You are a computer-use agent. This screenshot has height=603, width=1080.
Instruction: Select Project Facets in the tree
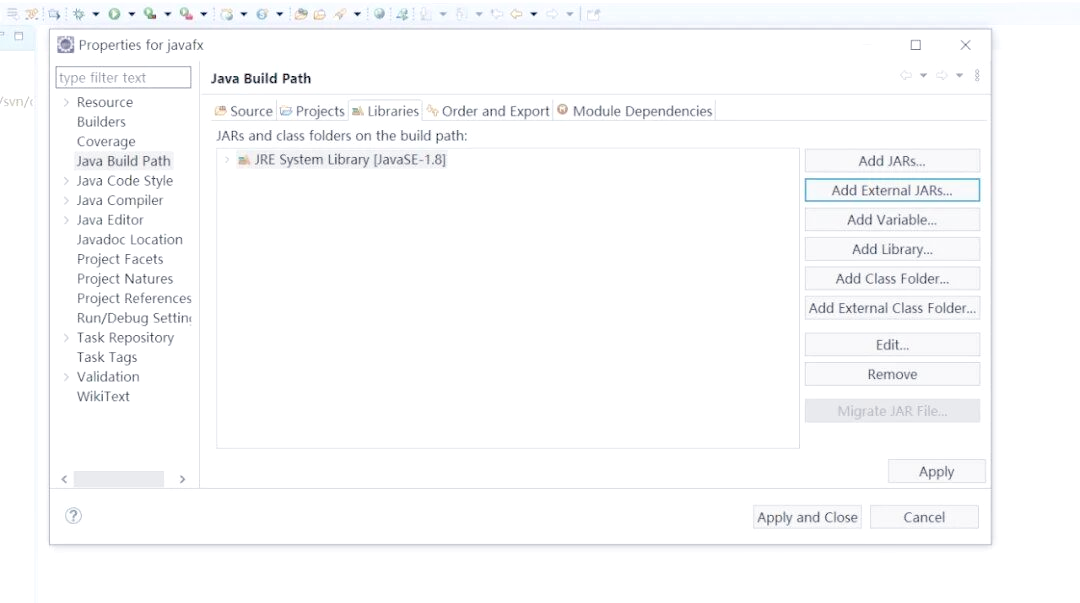point(120,259)
